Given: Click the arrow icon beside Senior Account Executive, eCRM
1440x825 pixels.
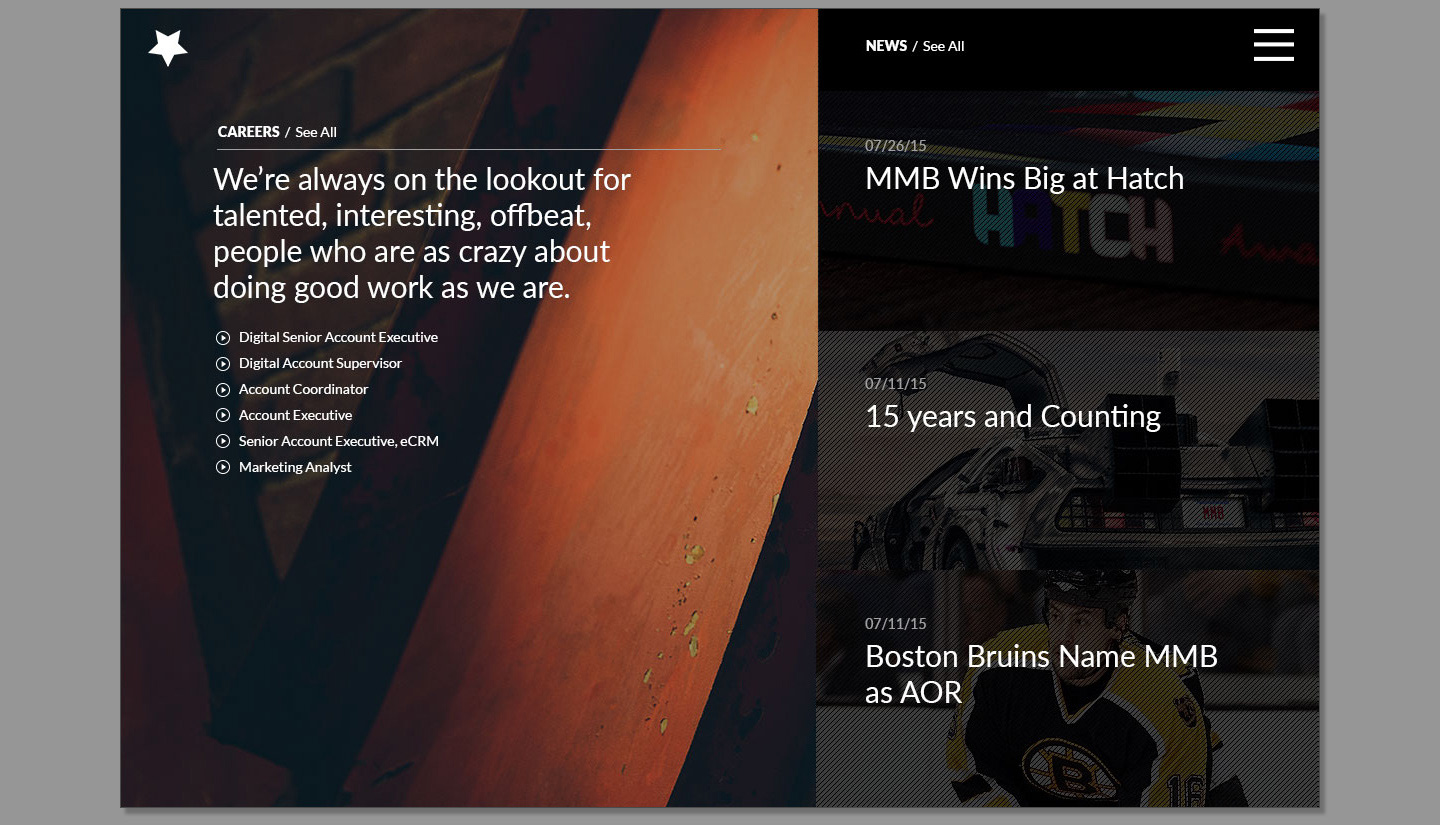Looking at the screenshot, I should click(223, 442).
